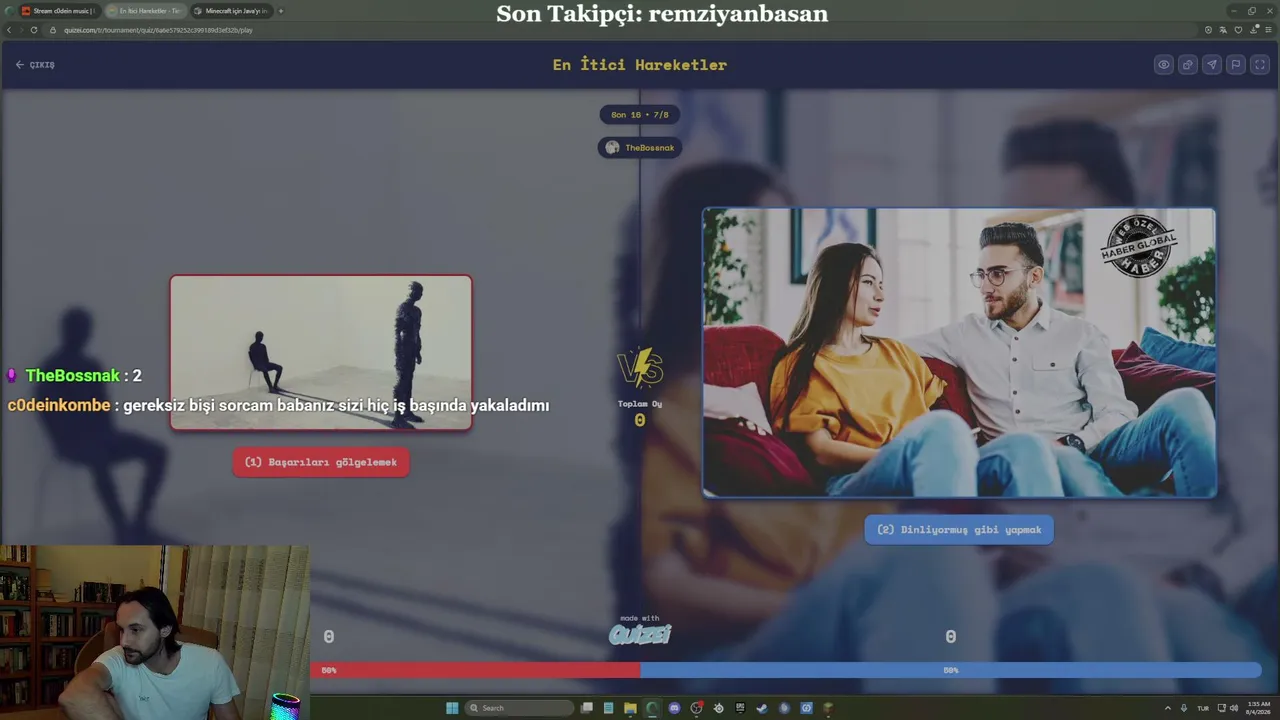Open a new browser tab
The height and width of the screenshot is (720, 1280).
coord(281,11)
